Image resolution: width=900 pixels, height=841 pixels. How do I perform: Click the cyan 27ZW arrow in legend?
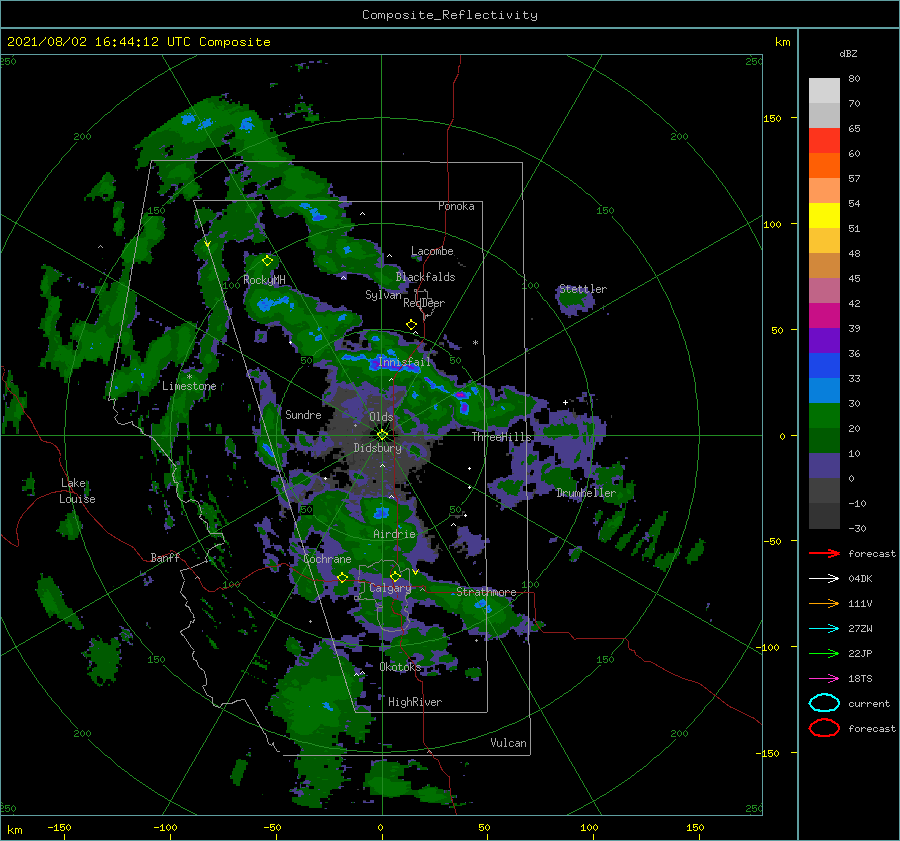(824, 629)
